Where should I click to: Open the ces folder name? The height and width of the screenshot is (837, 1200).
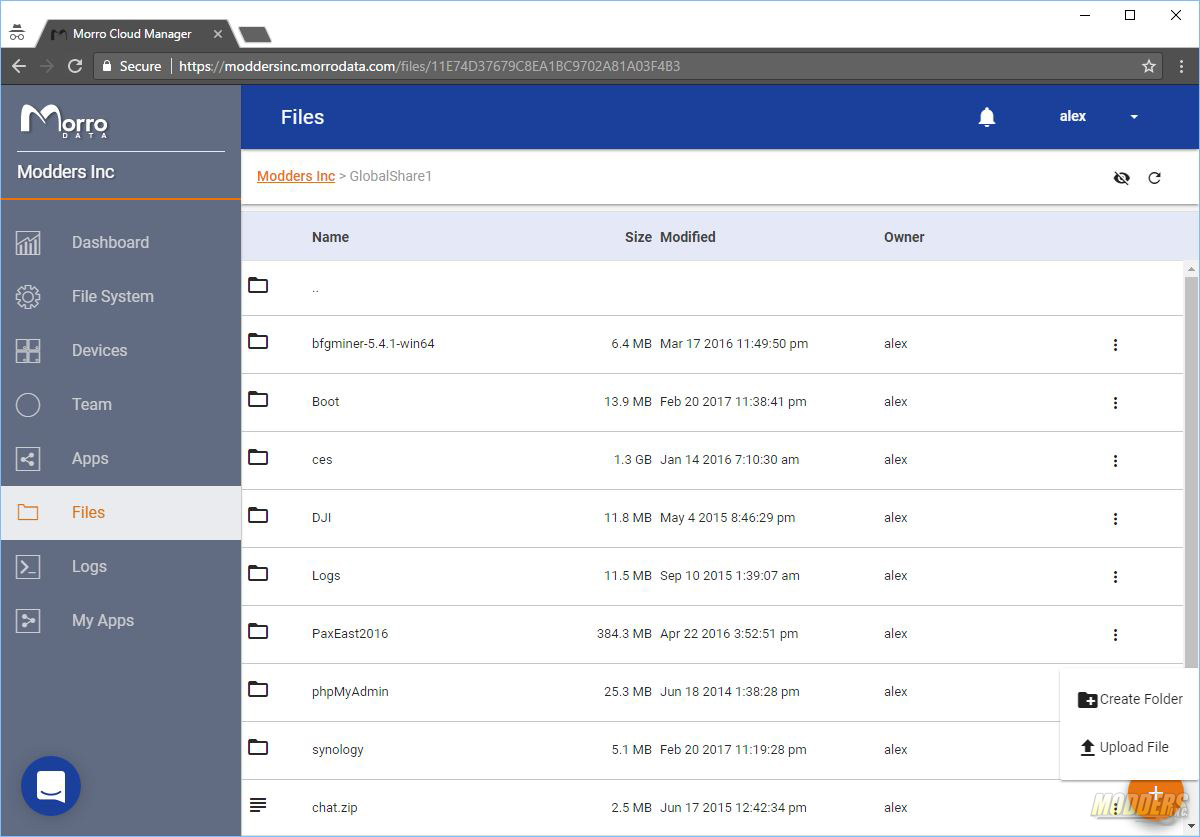(x=322, y=460)
